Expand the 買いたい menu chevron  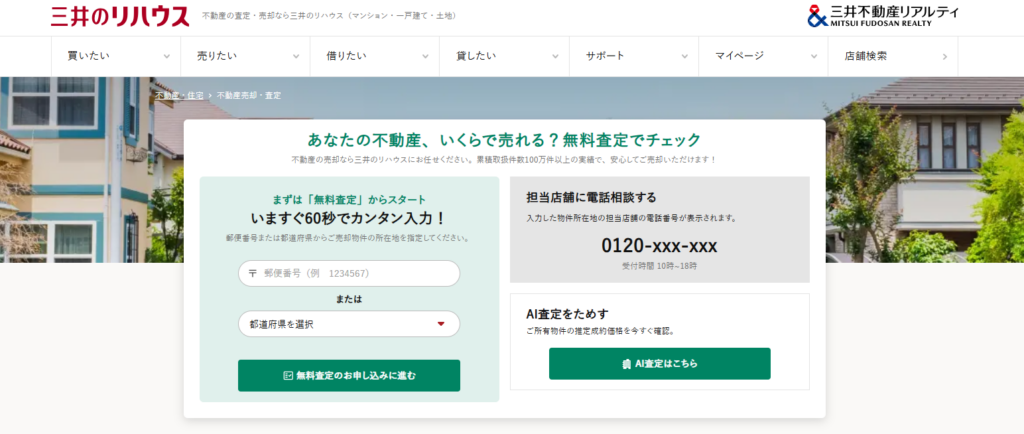167,57
